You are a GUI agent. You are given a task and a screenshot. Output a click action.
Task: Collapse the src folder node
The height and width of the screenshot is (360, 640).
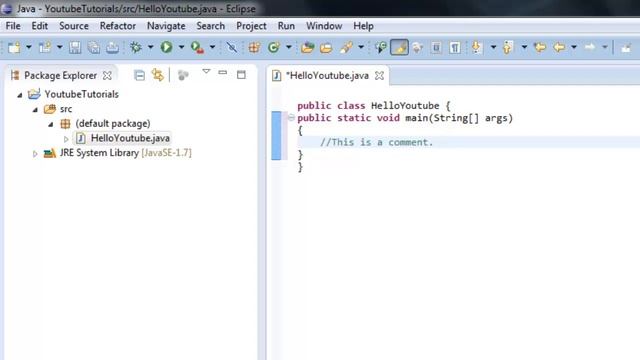coord(35,110)
